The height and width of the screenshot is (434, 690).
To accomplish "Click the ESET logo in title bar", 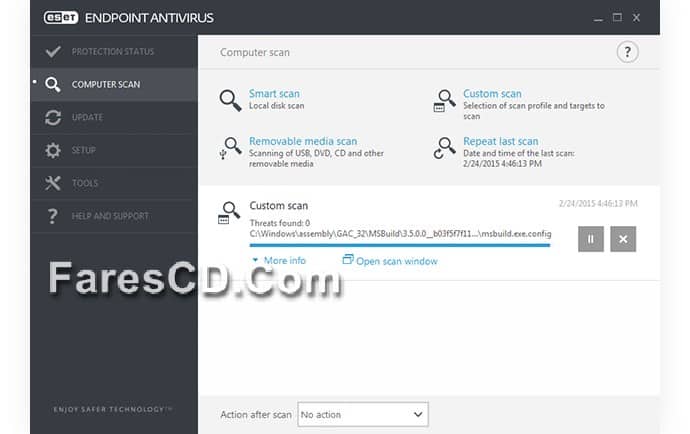I will pos(61,18).
